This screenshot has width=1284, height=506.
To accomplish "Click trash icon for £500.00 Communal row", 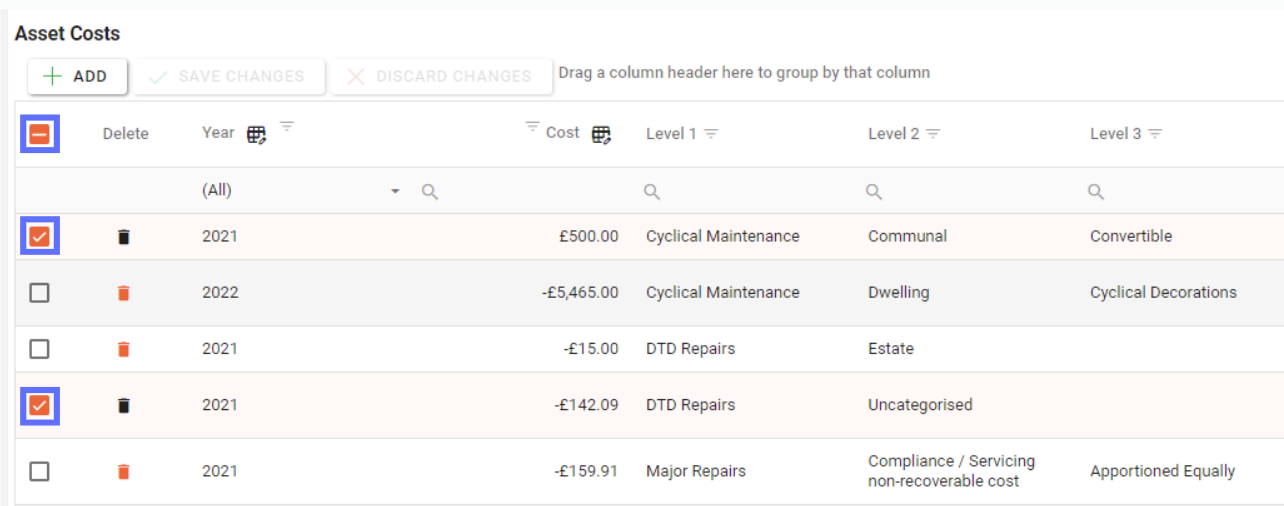I will pos(123,237).
